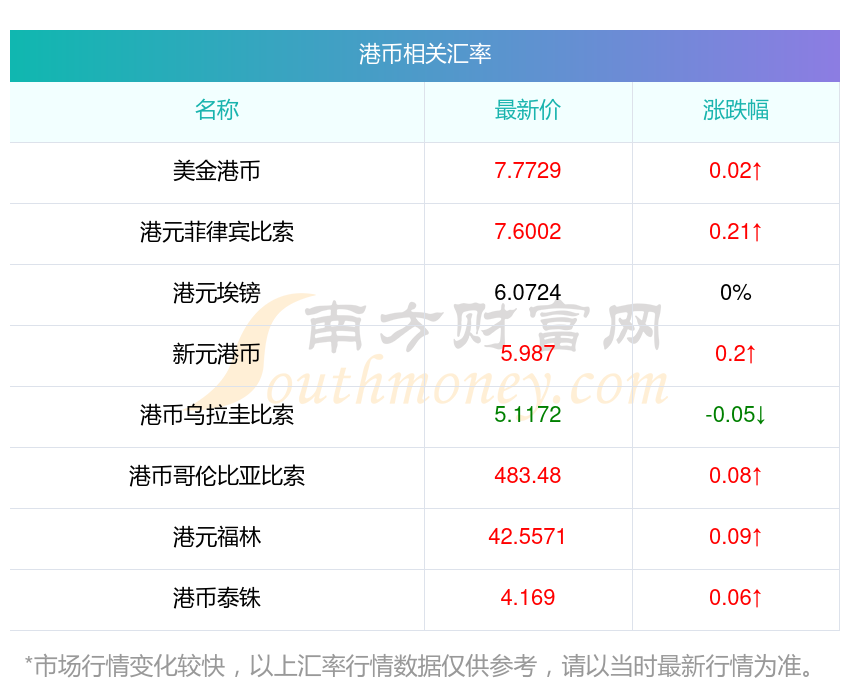Click the 港币泰铢 row name
Viewport: 850px width, 697px height.
(x=217, y=598)
